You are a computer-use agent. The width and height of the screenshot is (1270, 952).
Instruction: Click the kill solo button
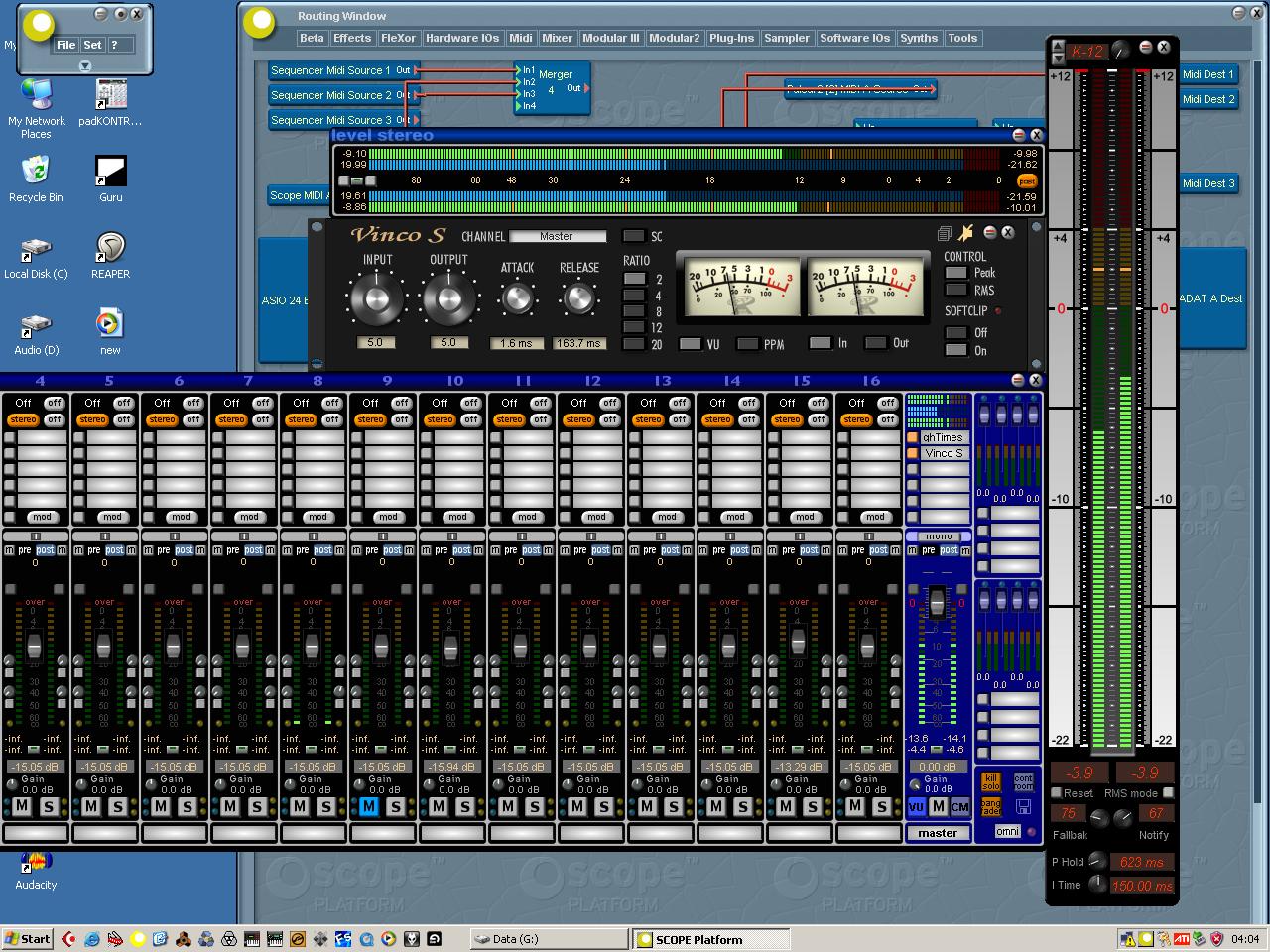pyautogui.click(x=991, y=782)
